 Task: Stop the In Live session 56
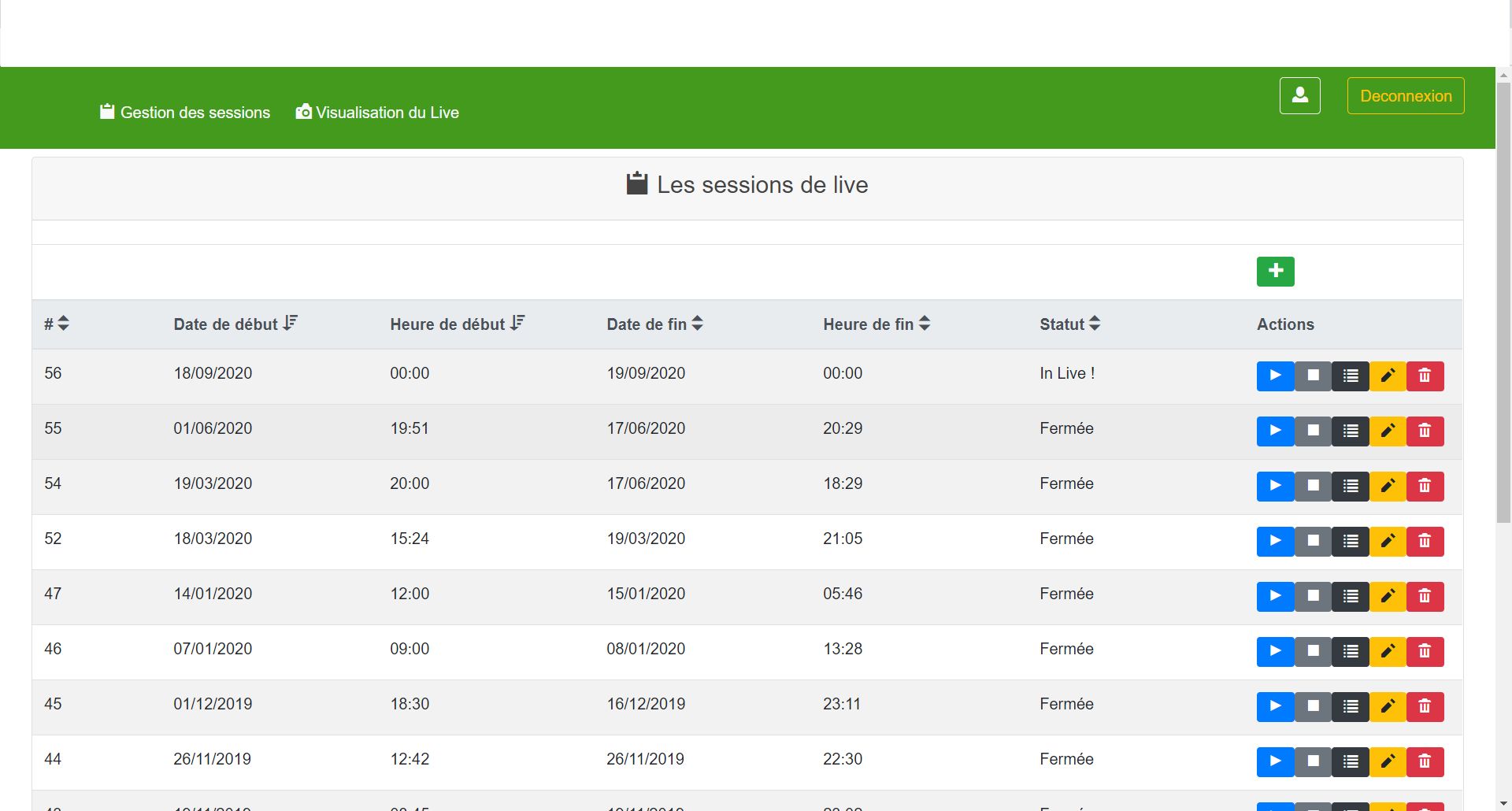click(x=1313, y=376)
